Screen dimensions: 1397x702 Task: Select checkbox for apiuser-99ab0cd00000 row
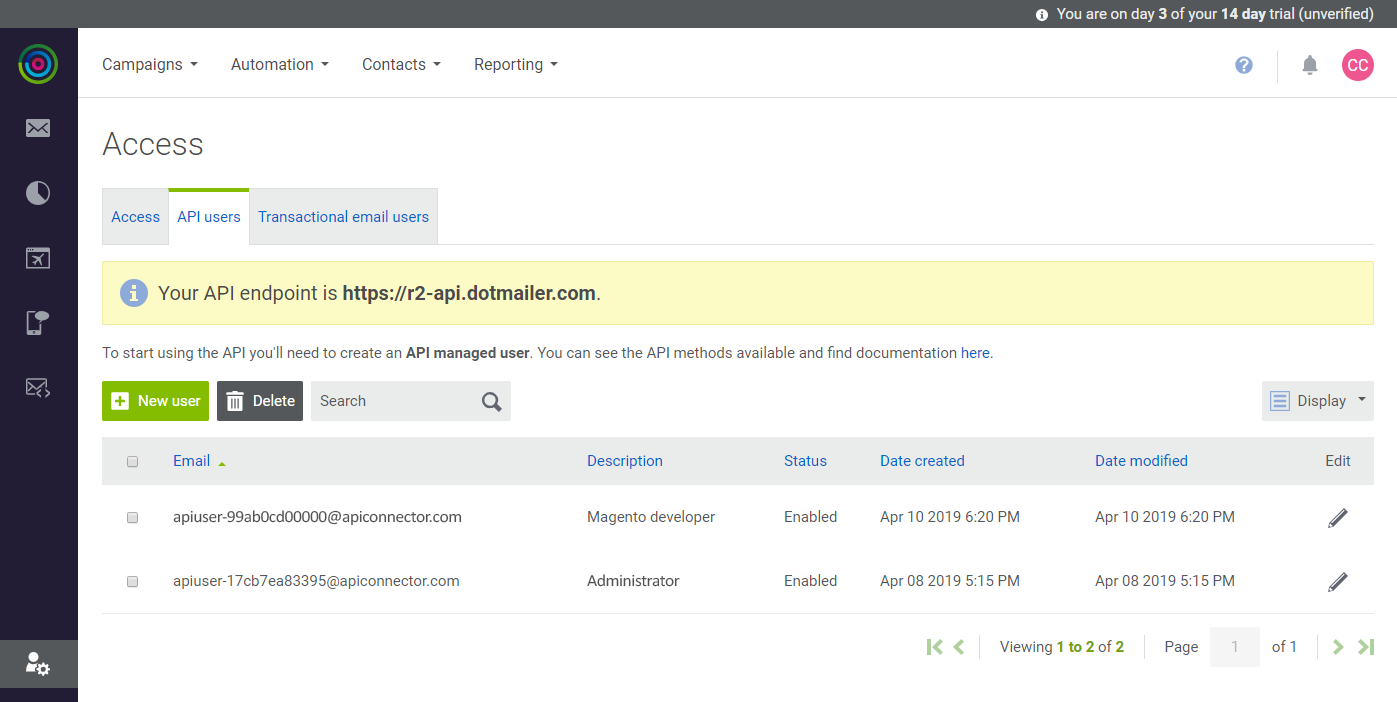(132, 518)
